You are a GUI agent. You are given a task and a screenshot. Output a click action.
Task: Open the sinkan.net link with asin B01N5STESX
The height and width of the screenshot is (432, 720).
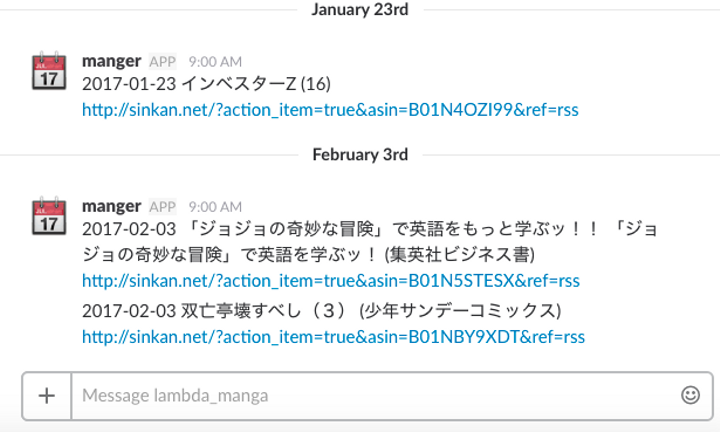(x=330, y=281)
